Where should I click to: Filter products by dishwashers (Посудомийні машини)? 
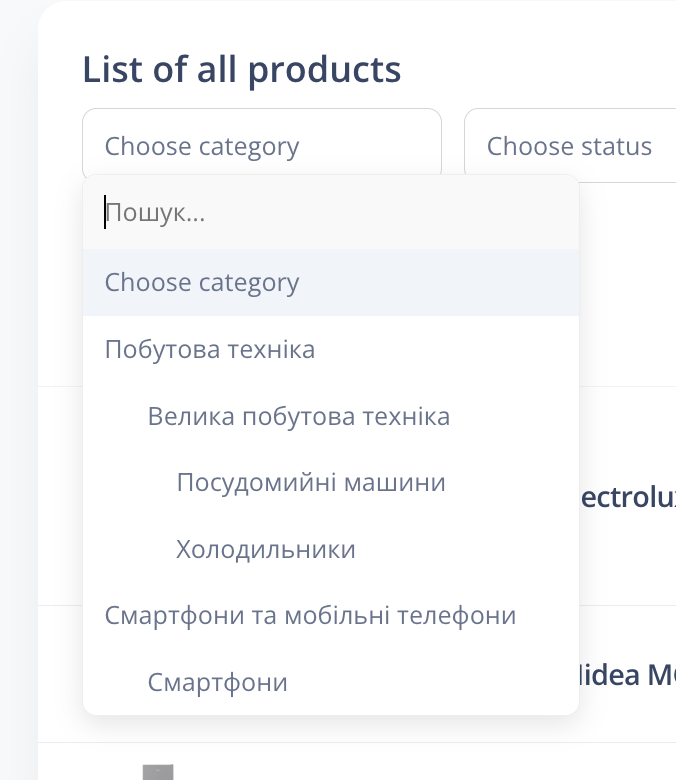tap(311, 483)
